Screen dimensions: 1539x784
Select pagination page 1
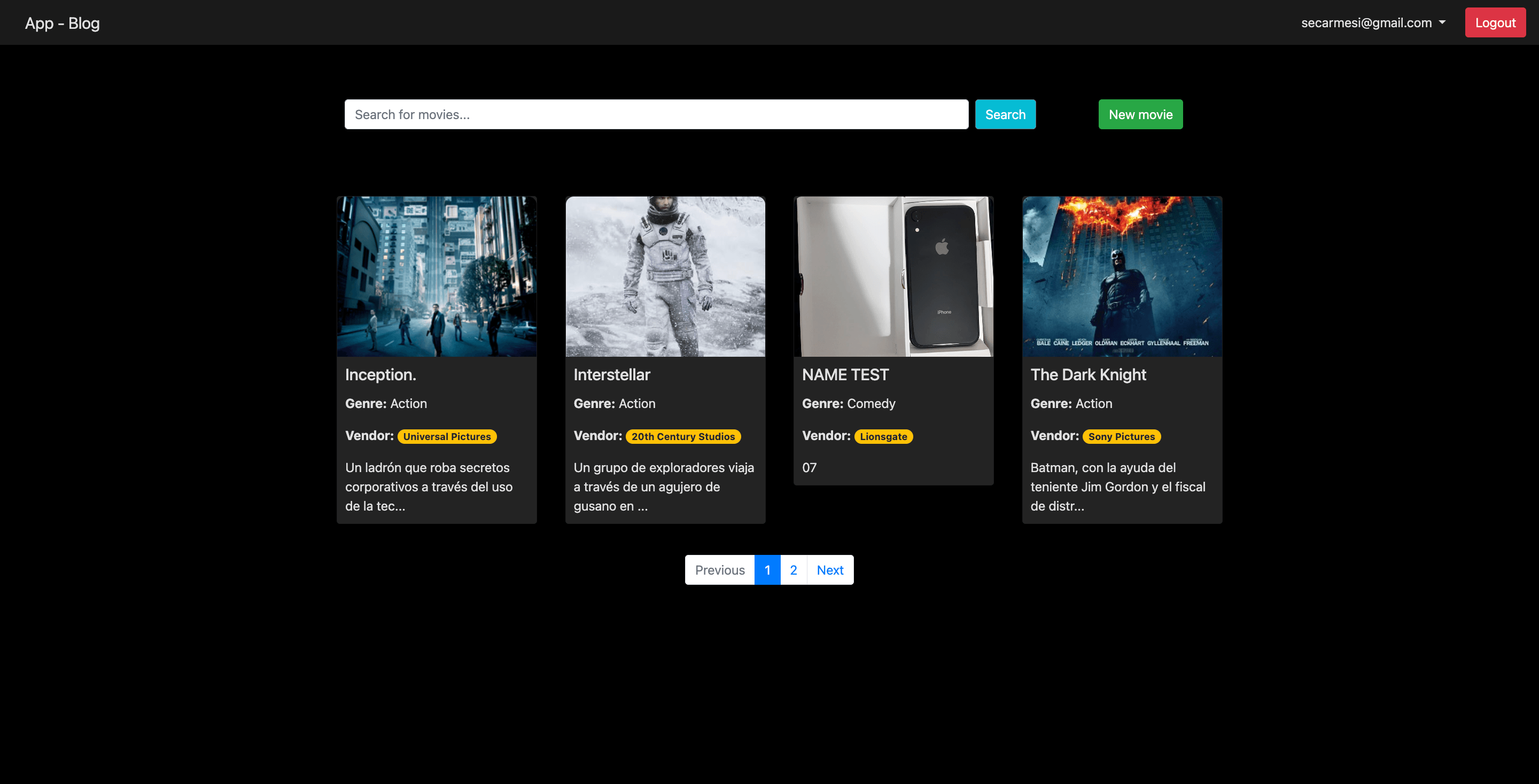coord(767,570)
